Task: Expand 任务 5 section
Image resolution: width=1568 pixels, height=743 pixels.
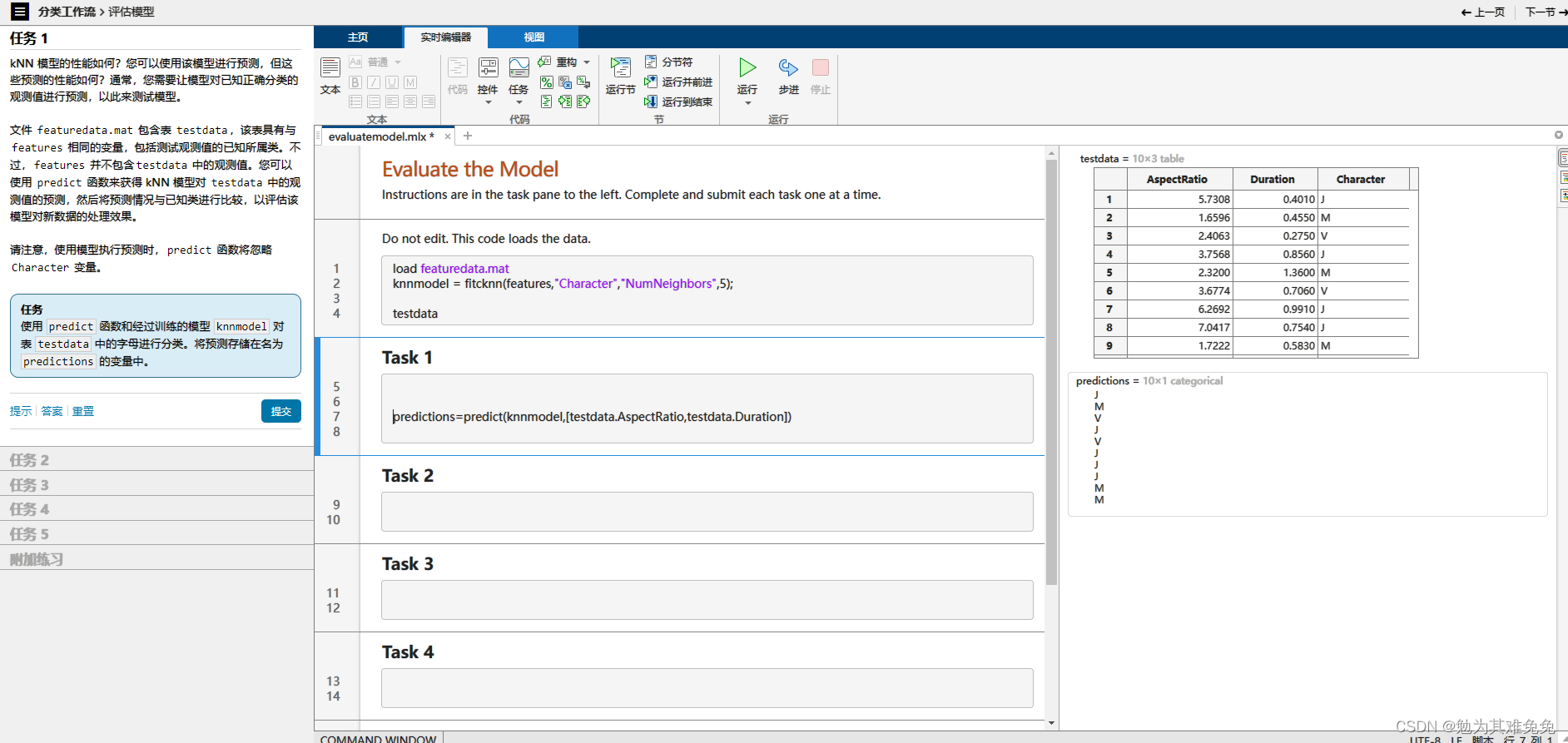Action: (156, 533)
